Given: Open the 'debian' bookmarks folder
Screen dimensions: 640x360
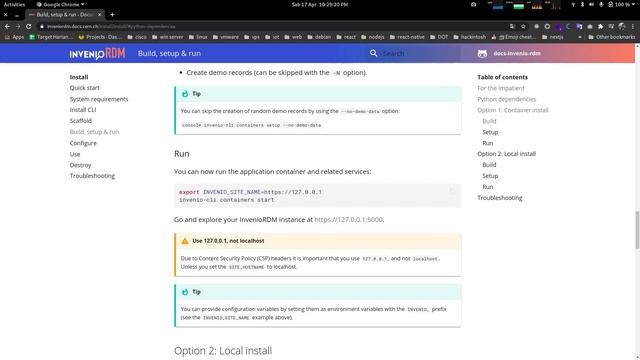Looking at the screenshot, I should [x=320, y=37].
